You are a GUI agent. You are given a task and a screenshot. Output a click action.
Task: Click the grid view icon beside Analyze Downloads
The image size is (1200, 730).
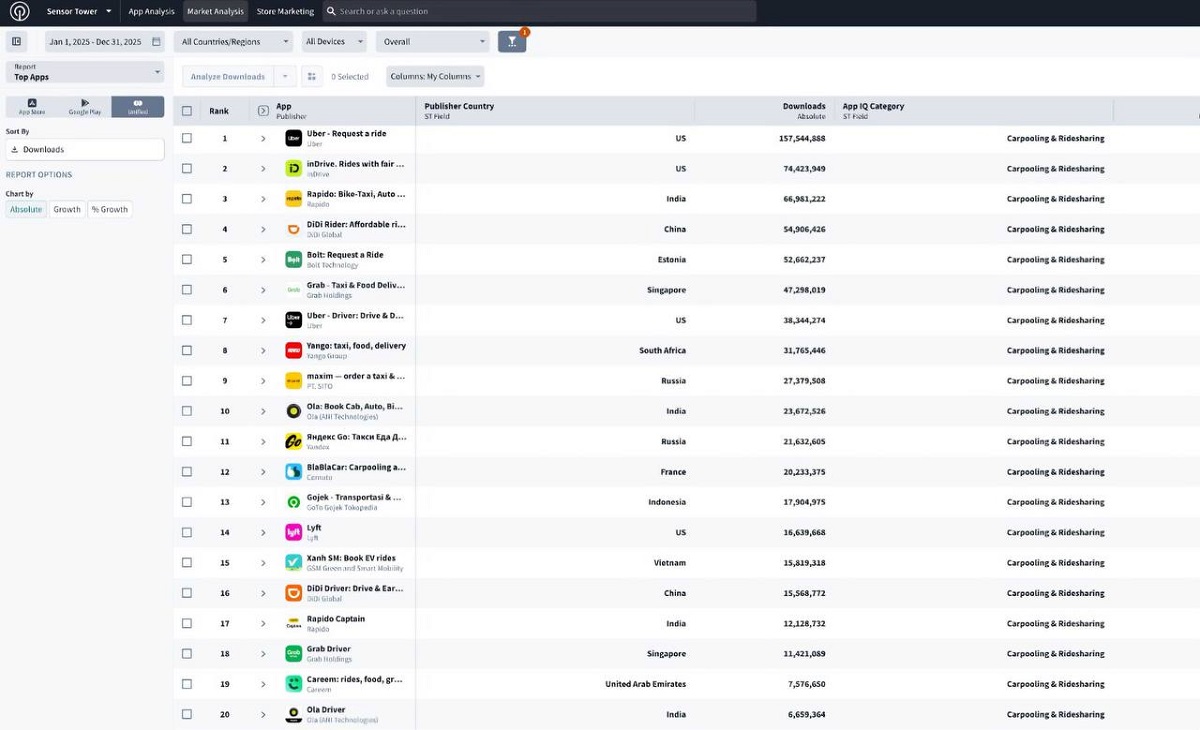312,77
